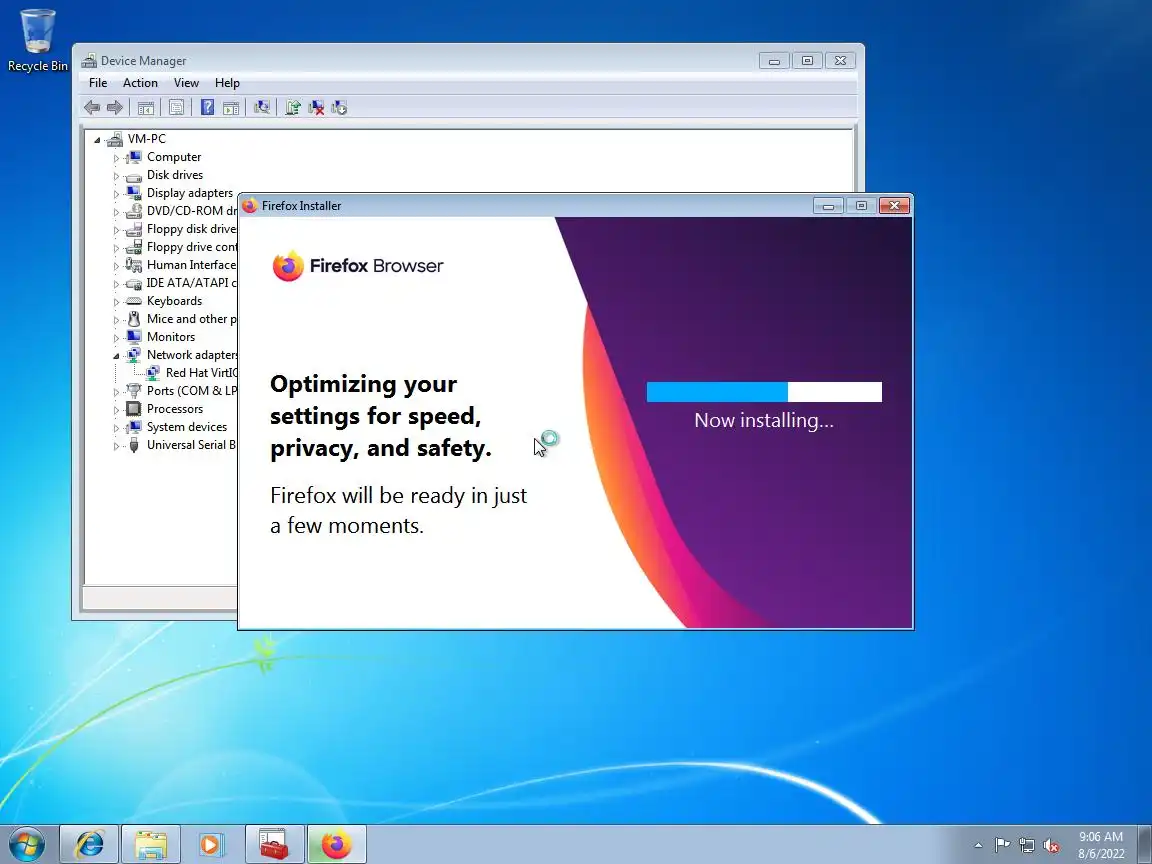Click the Device Manager title bar text
Image resolution: width=1152 pixels, height=864 pixels.
pyautogui.click(x=143, y=61)
